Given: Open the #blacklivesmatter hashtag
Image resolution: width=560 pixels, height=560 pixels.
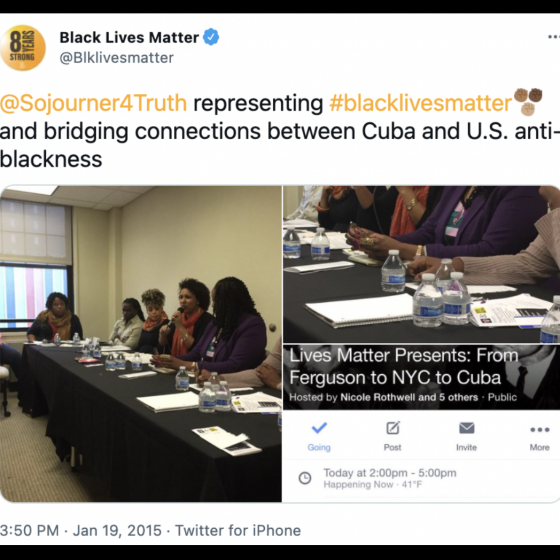Looking at the screenshot, I should 421,103.
